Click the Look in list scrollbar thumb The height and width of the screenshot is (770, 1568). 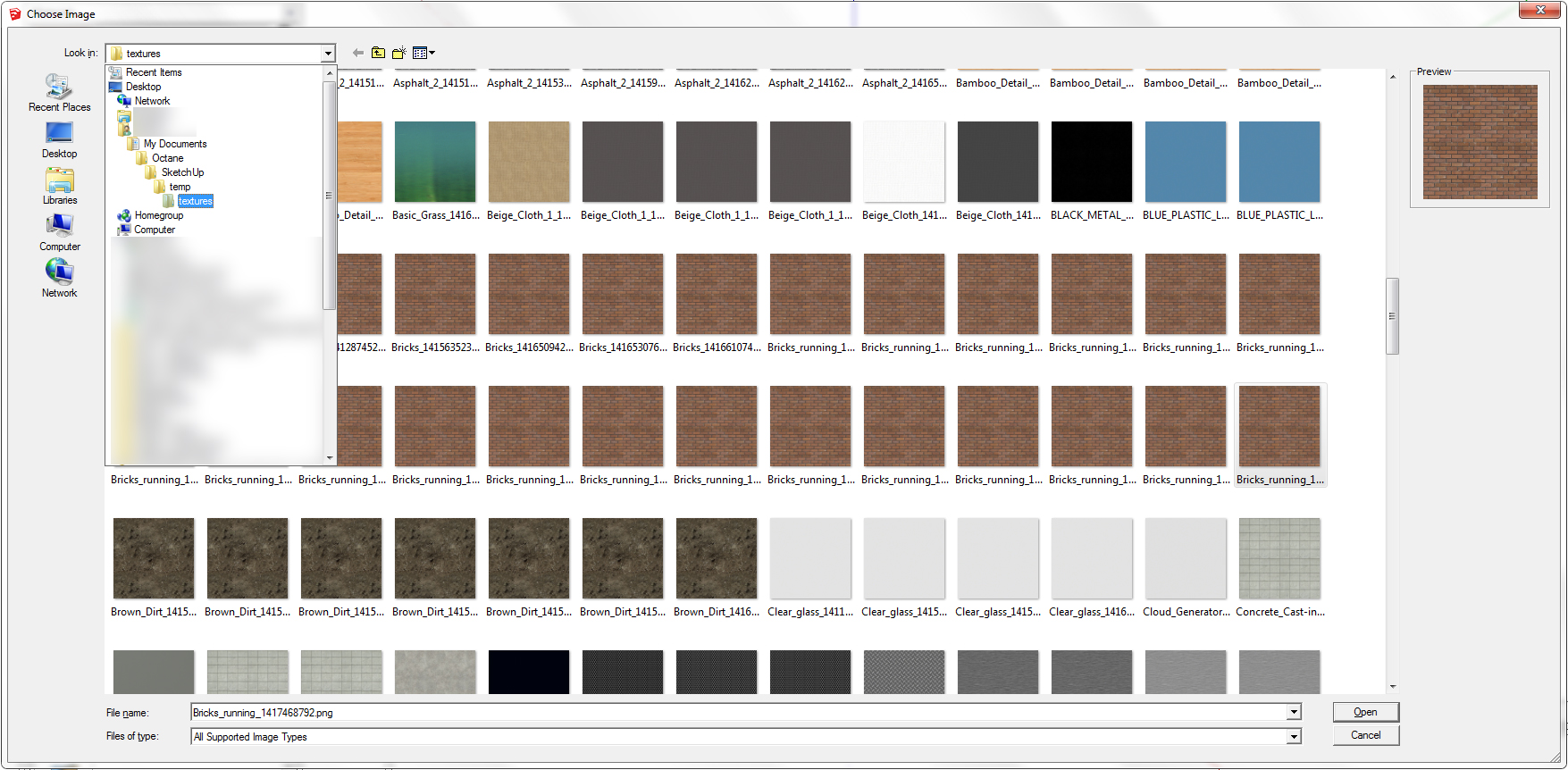click(329, 195)
